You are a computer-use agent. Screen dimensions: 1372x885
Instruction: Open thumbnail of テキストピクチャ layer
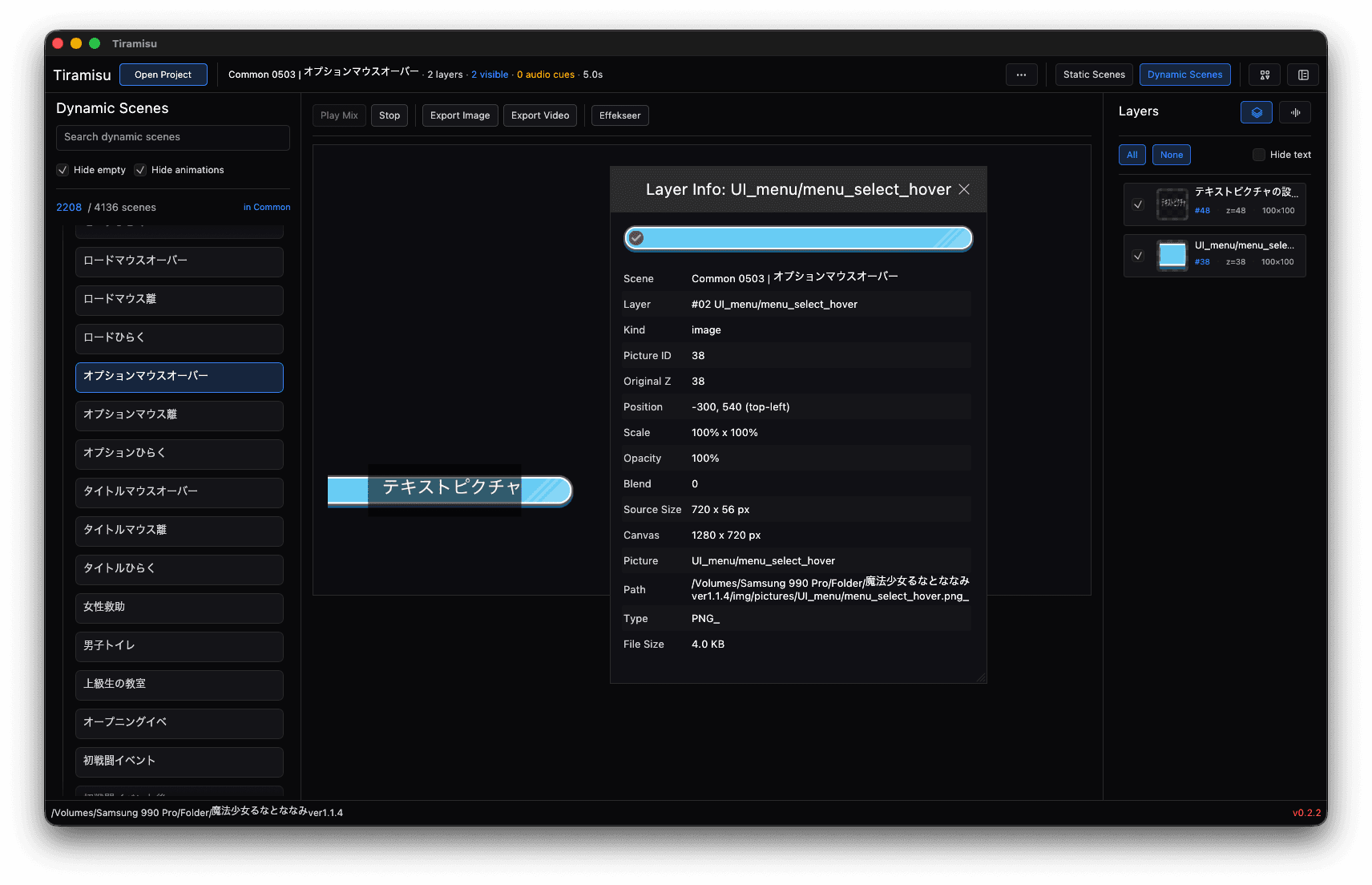tap(1172, 204)
